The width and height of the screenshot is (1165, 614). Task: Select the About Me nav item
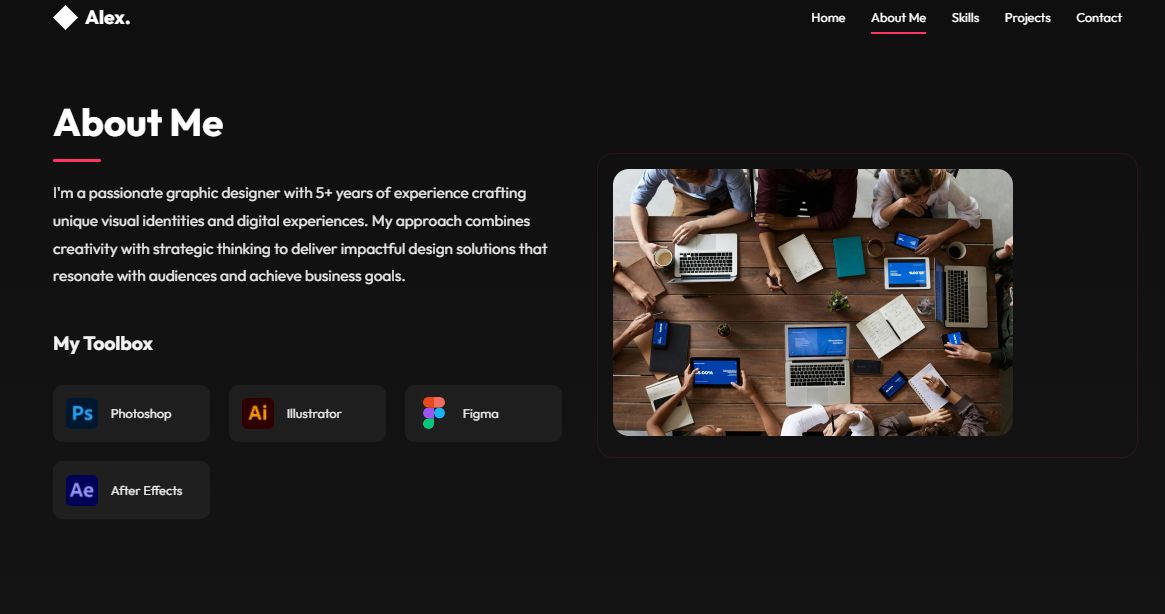(898, 18)
